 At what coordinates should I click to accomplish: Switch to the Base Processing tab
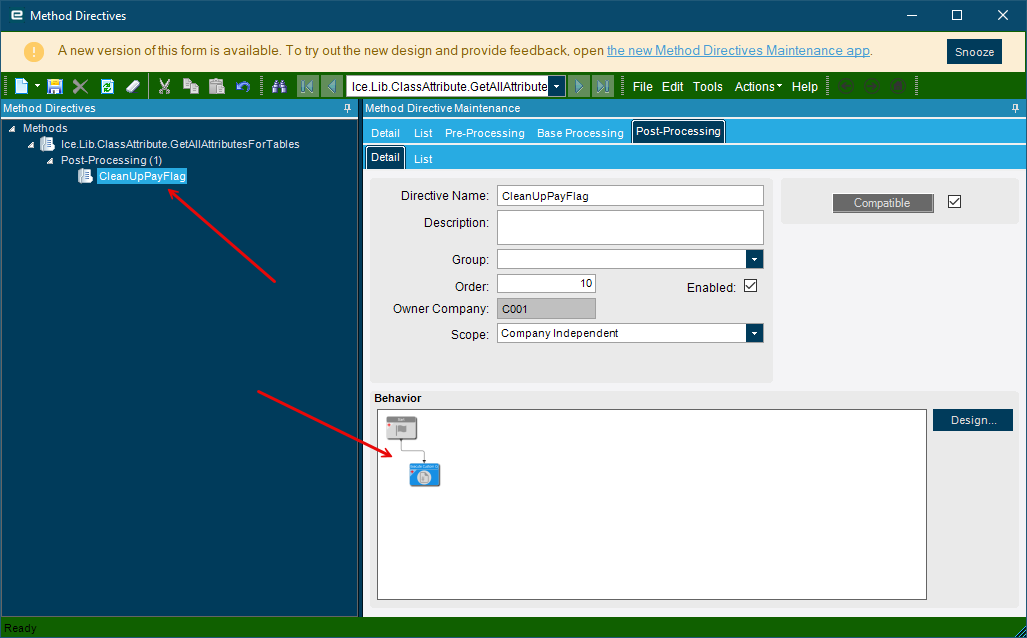580,133
